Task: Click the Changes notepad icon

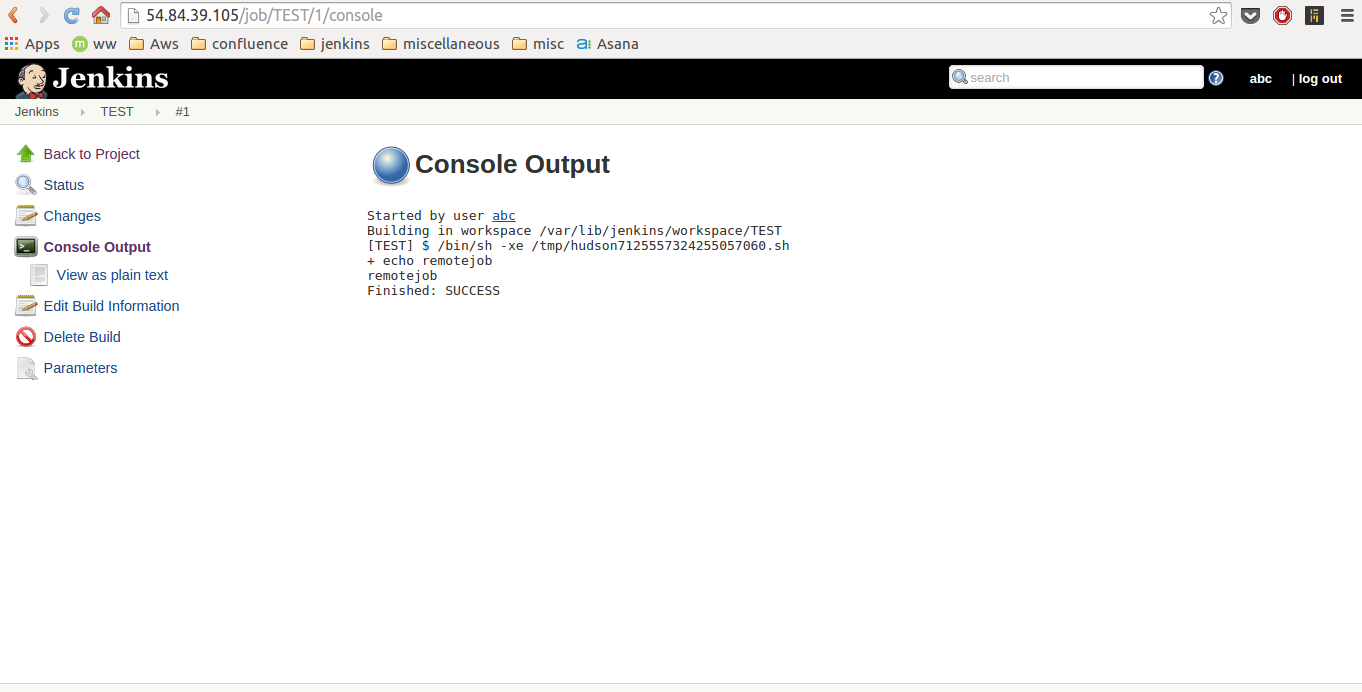Action: (26, 216)
